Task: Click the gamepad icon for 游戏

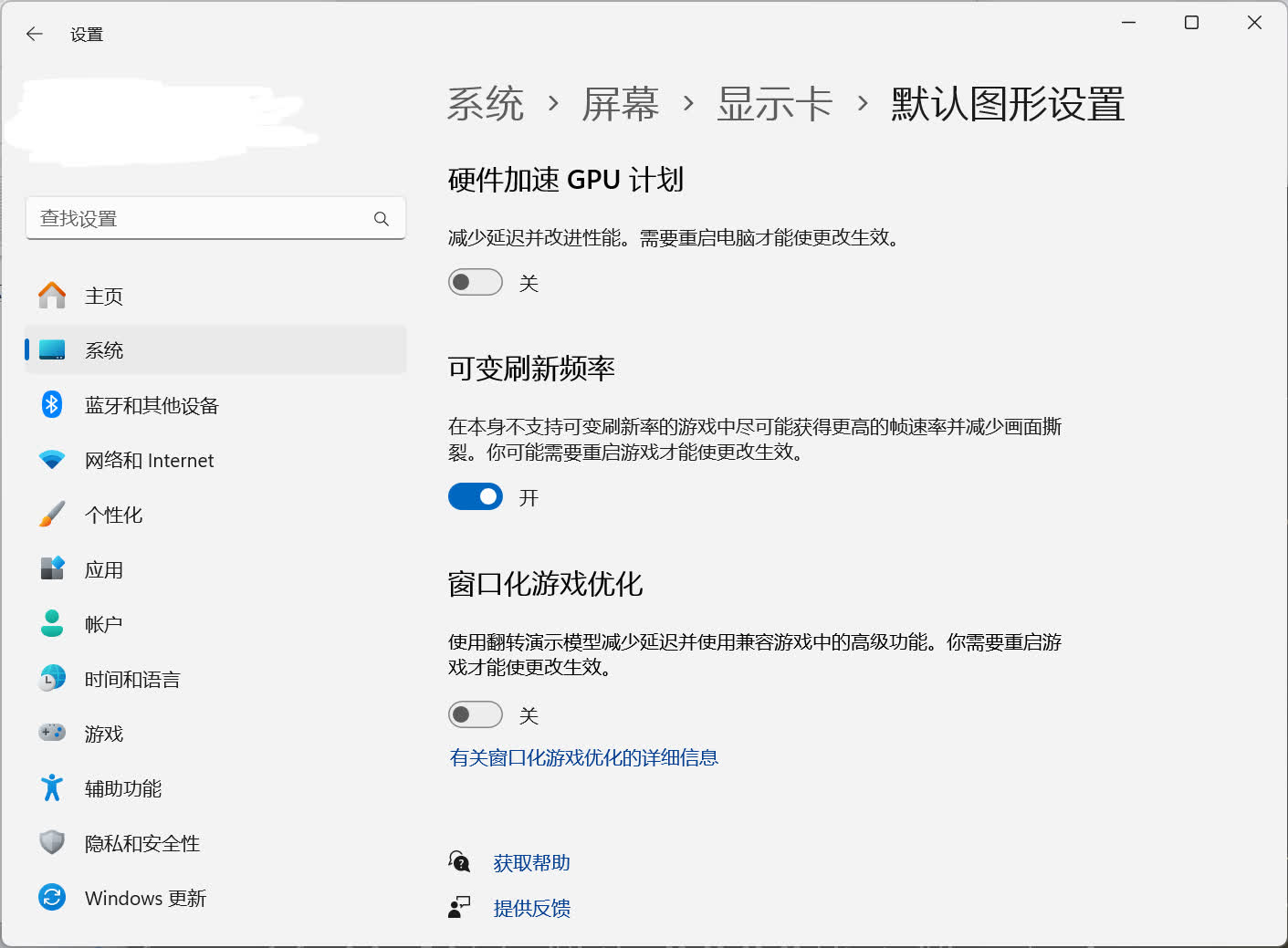Action: 52,733
